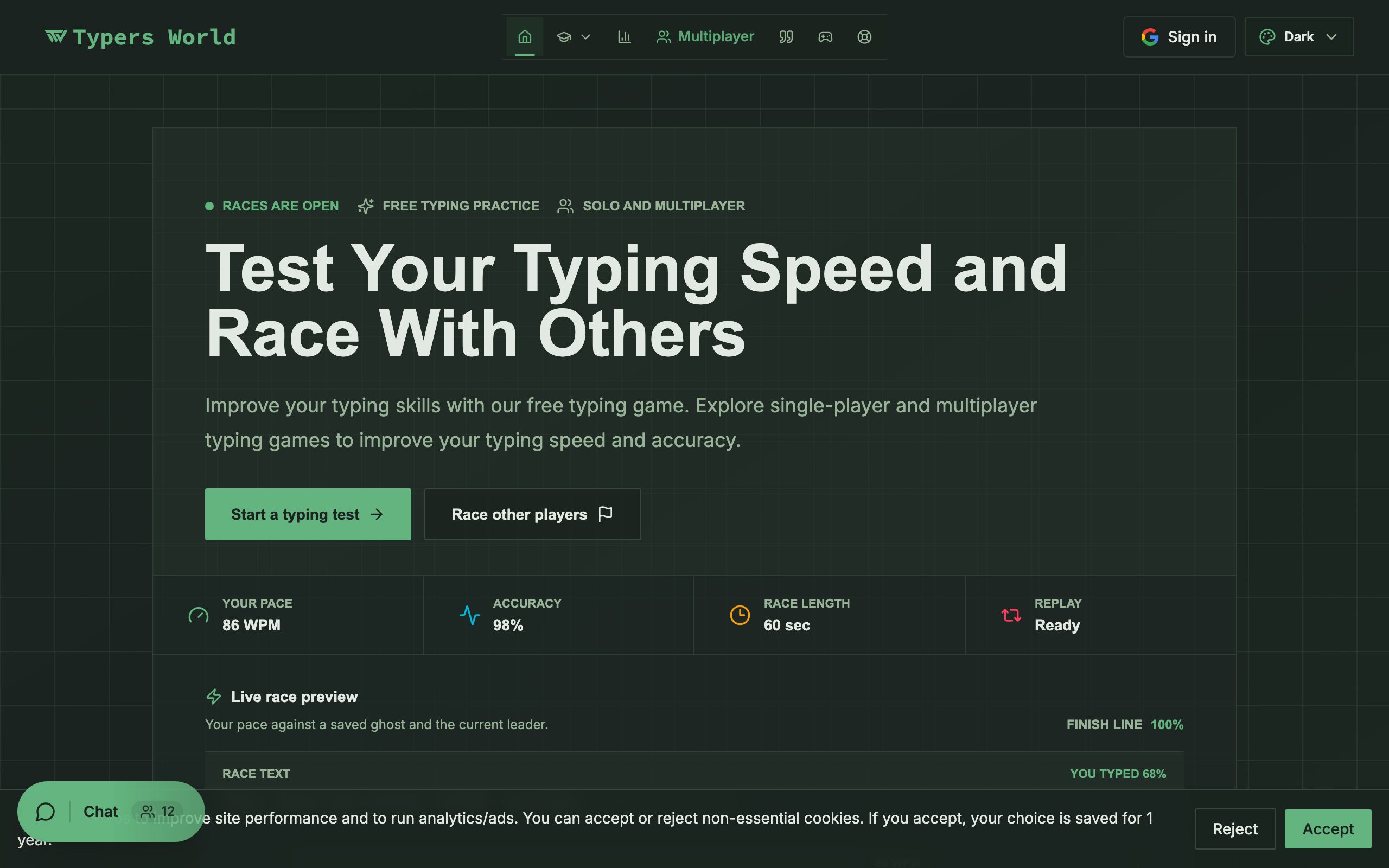This screenshot has height=868, width=1389.
Task: Click the "Ready" replay status
Action: 1057,625
